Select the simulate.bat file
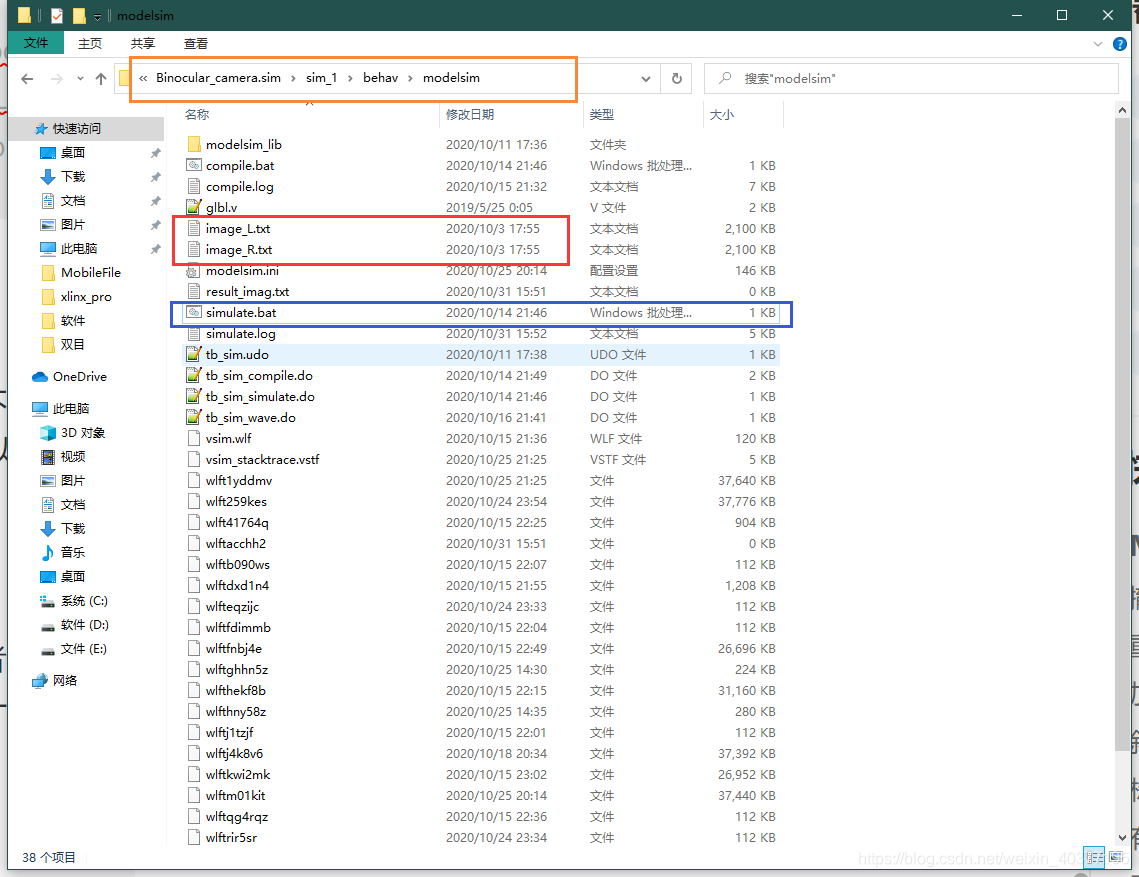 [241, 312]
